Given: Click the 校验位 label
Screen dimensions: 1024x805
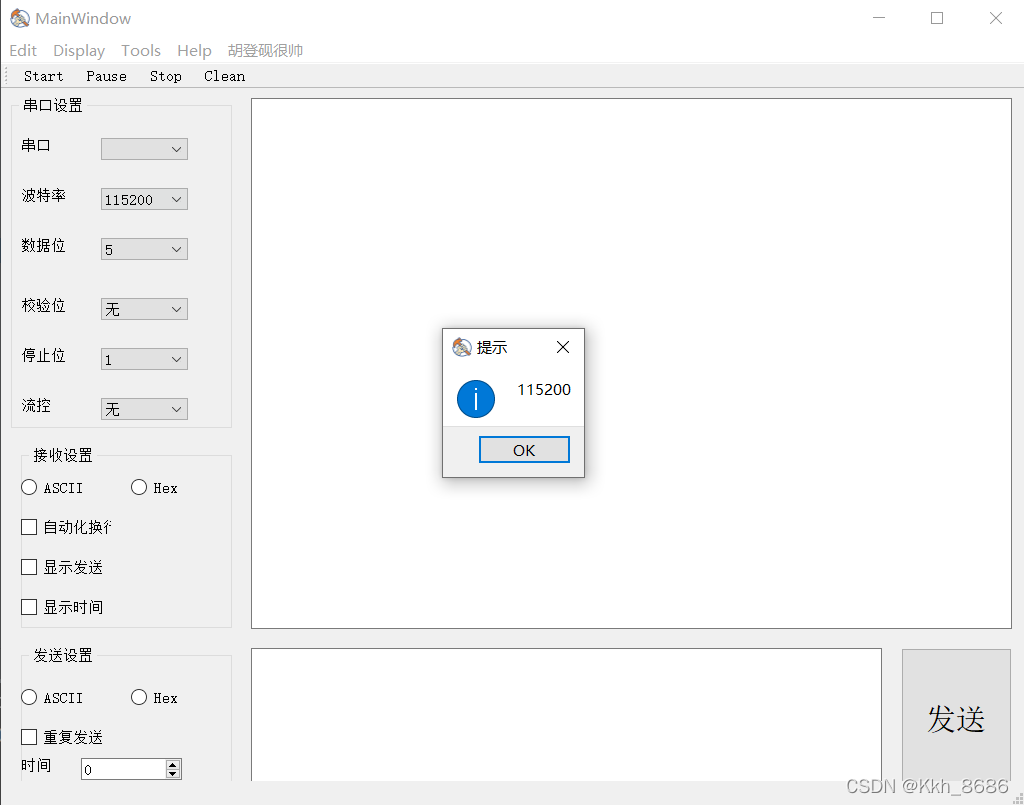Looking at the screenshot, I should [44, 305].
